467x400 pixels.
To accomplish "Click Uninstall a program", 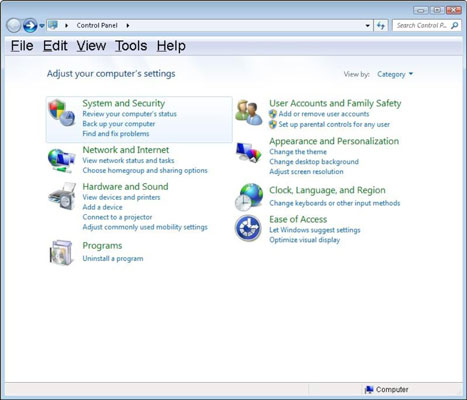I will [113, 259].
